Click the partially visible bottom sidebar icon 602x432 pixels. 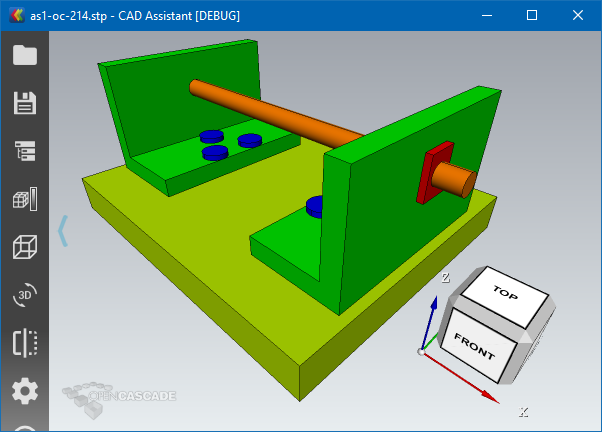[x=24, y=428]
